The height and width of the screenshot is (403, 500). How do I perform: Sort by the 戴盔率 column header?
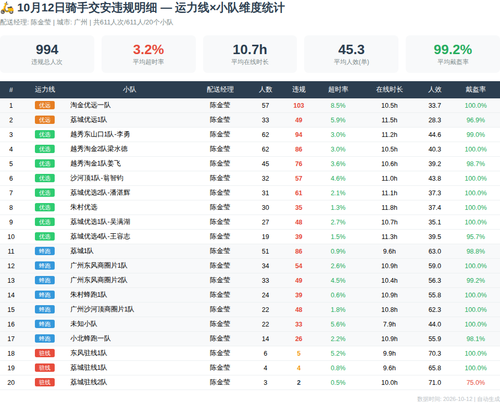pos(476,89)
